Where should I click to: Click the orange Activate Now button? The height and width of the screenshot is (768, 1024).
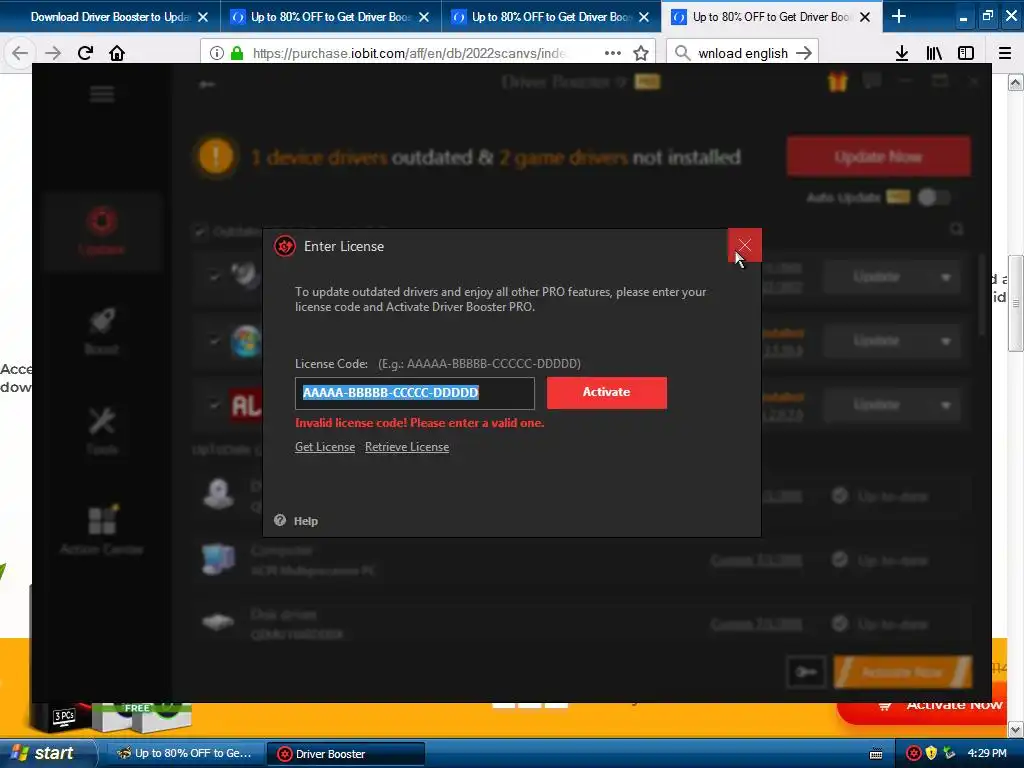coord(902,672)
